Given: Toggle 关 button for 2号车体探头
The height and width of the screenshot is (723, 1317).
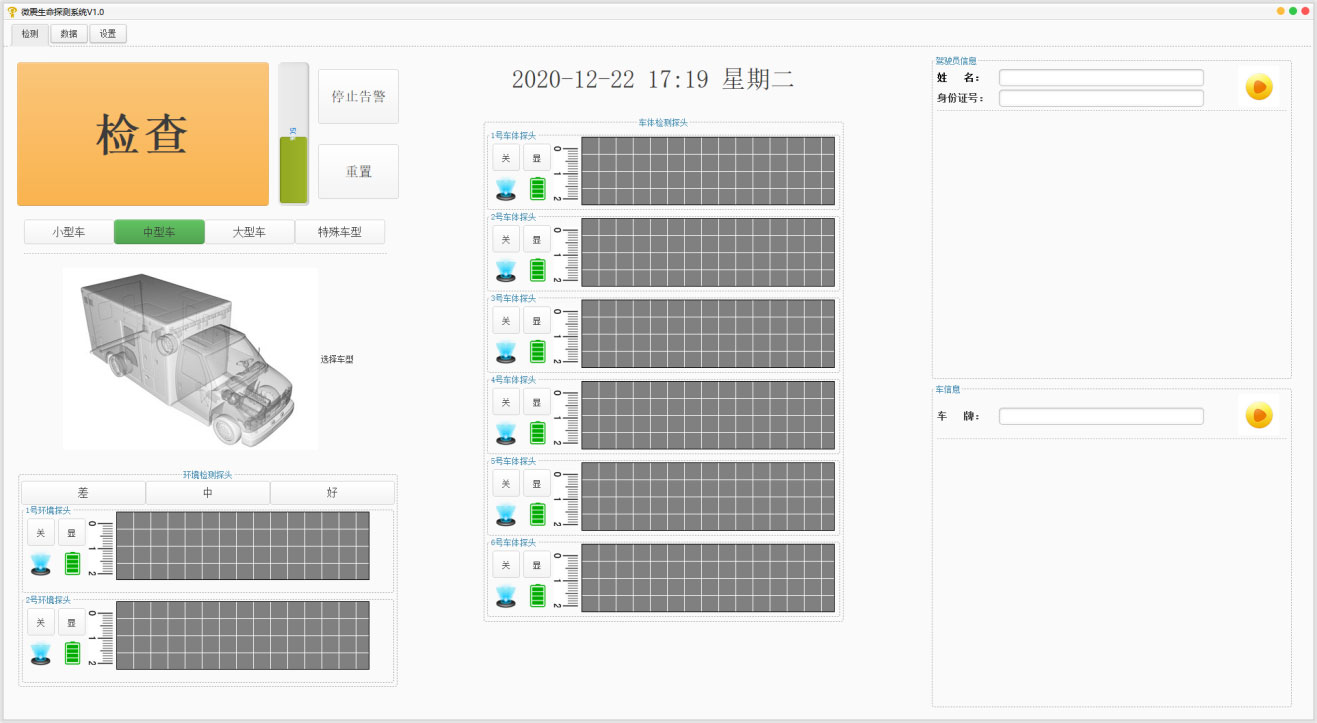Looking at the screenshot, I should coord(506,239).
